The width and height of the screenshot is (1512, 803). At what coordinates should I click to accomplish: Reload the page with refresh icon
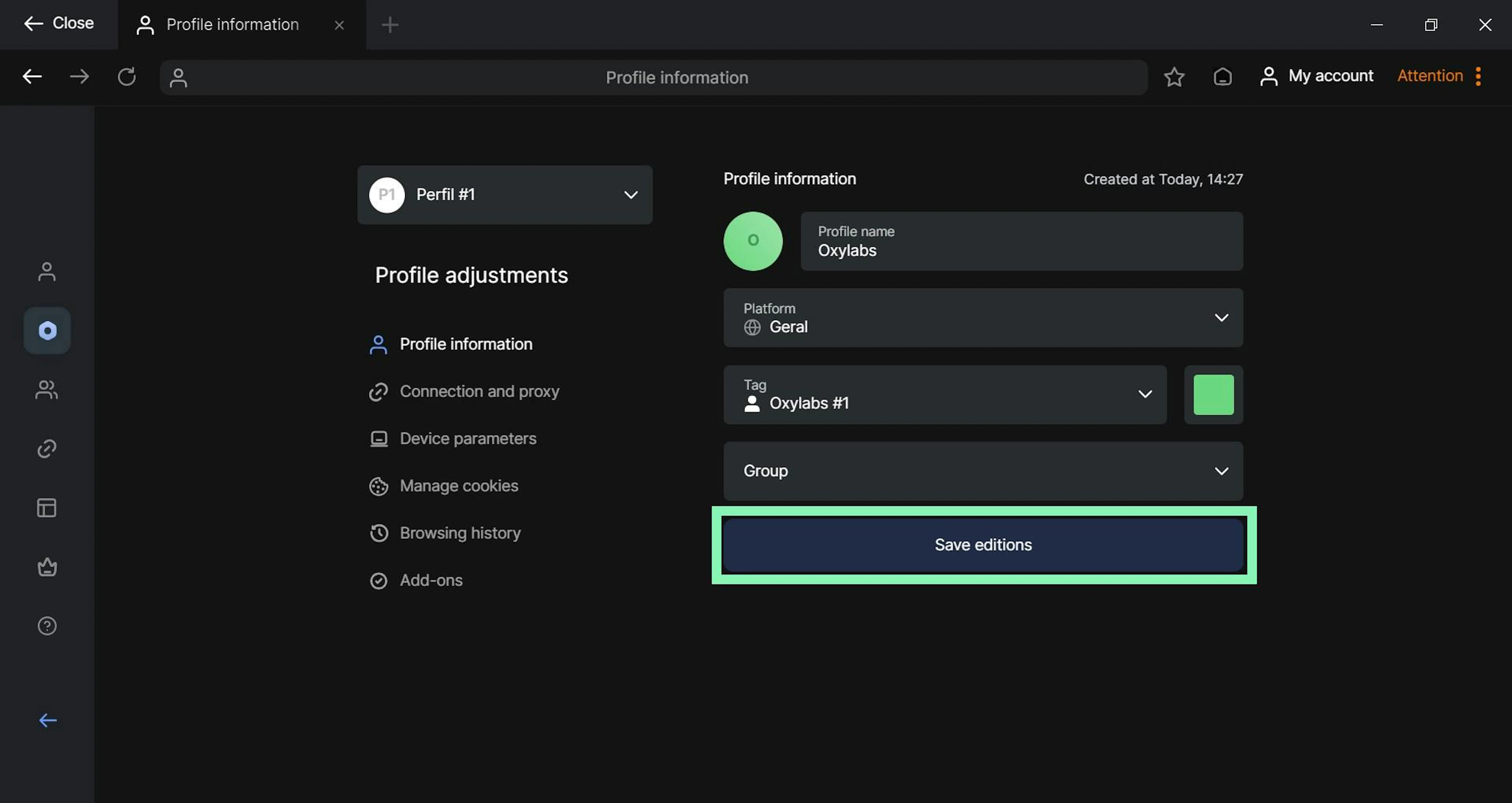[x=127, y=76]
